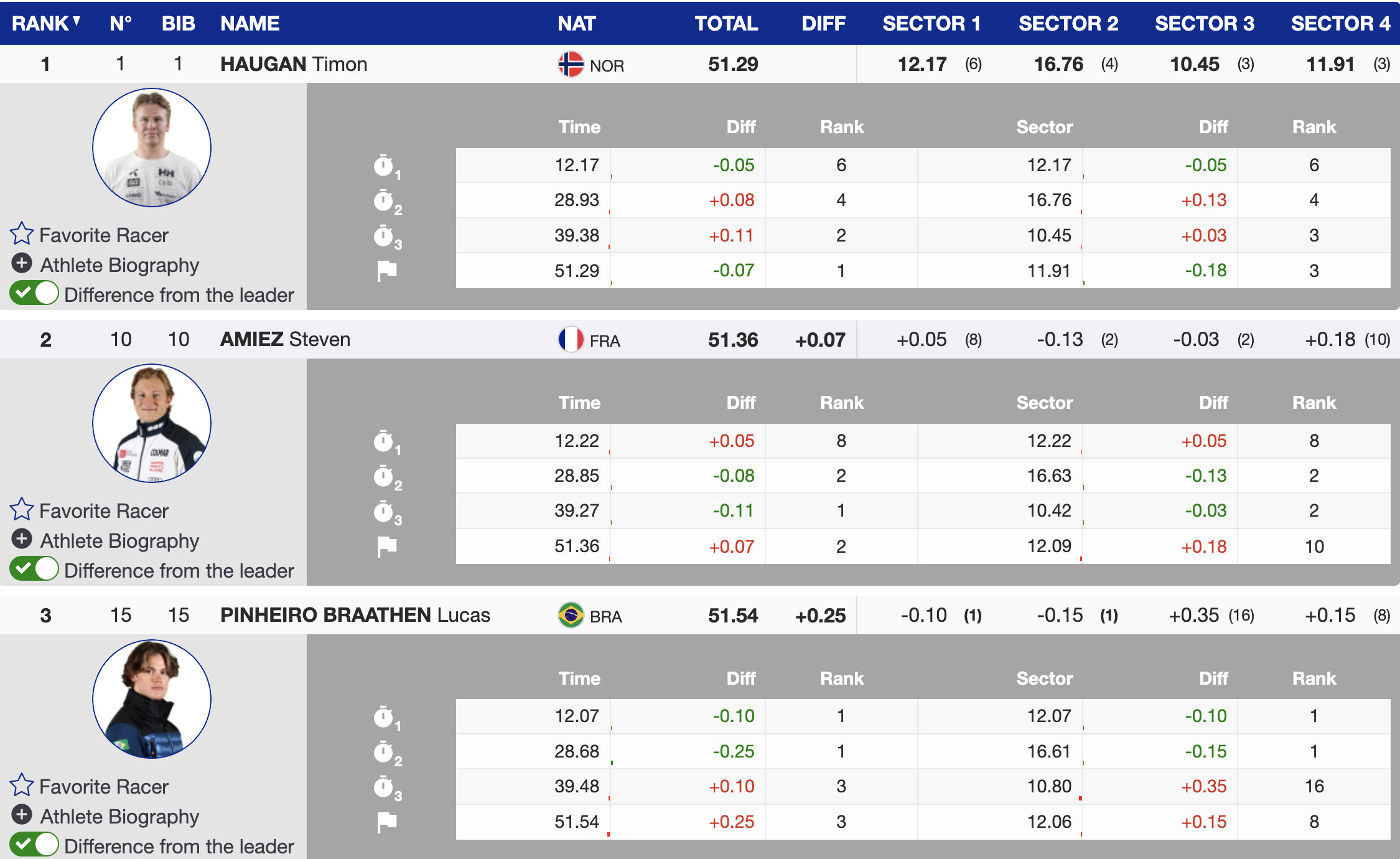Click Haugan's Athlete Biography plus icon
This screenshot has height=859, width=1400.
click(22, 263)
